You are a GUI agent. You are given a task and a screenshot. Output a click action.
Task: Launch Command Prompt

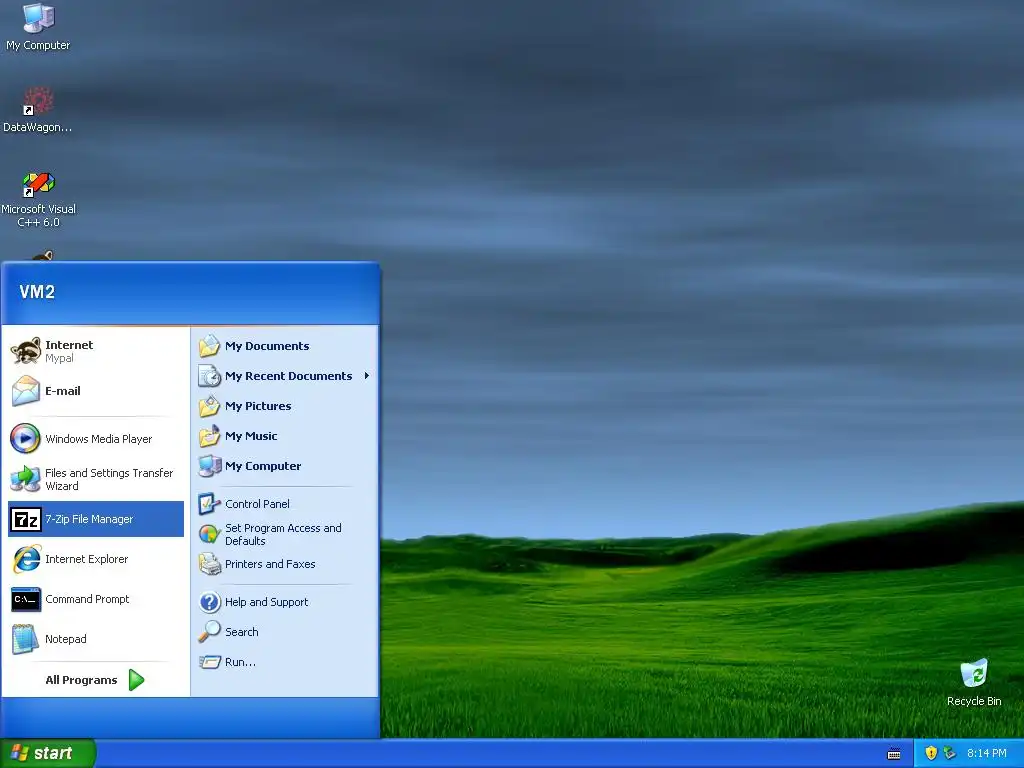[95, 599]
